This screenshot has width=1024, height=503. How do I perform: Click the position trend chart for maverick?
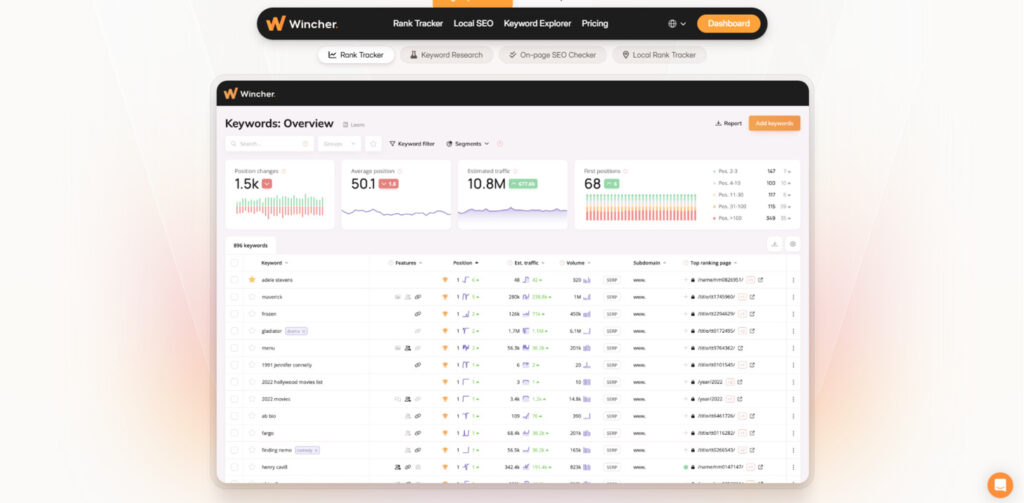pyautogui.click(x=466, y=297)
